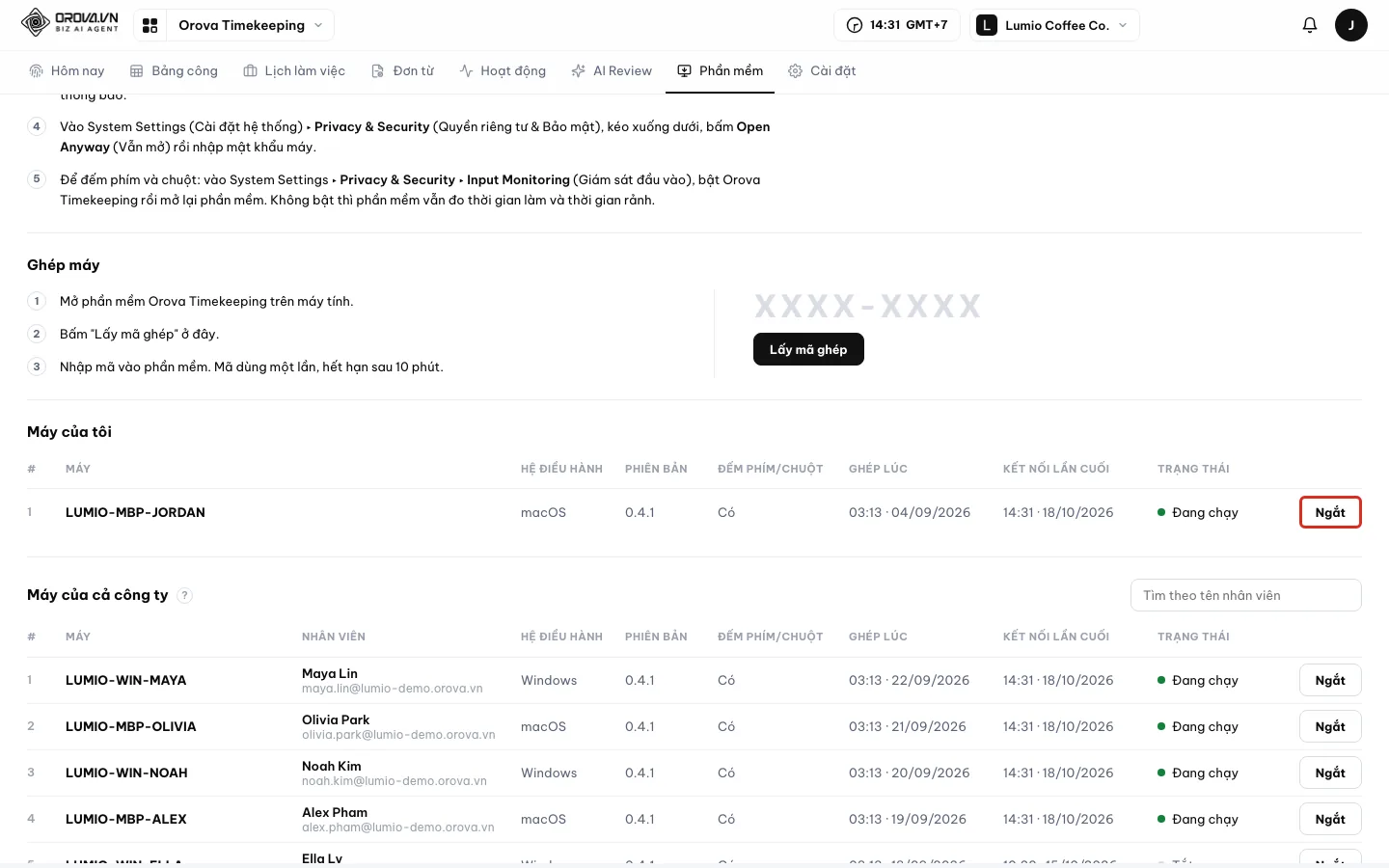Image resolution: width=1389 pixels, height=868 pixels.
Task: Click the monitor icon of Phần mềm
Action: pos(685,70)
